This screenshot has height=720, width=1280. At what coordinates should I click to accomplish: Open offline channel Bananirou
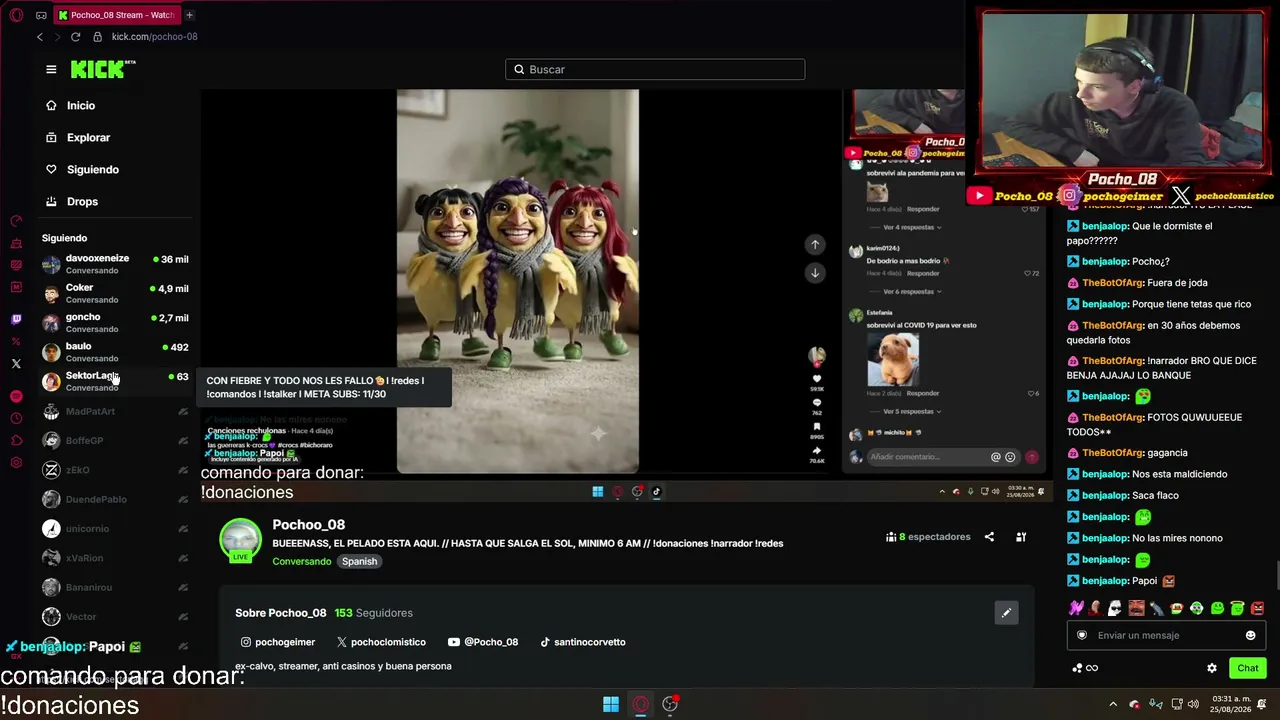tap(115, 587)
